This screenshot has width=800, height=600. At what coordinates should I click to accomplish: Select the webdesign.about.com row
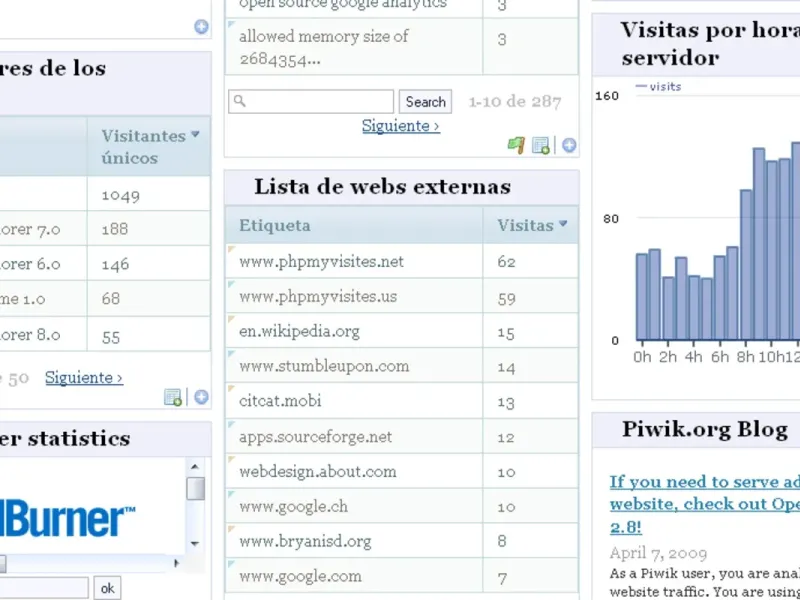(x=402, y=471)
